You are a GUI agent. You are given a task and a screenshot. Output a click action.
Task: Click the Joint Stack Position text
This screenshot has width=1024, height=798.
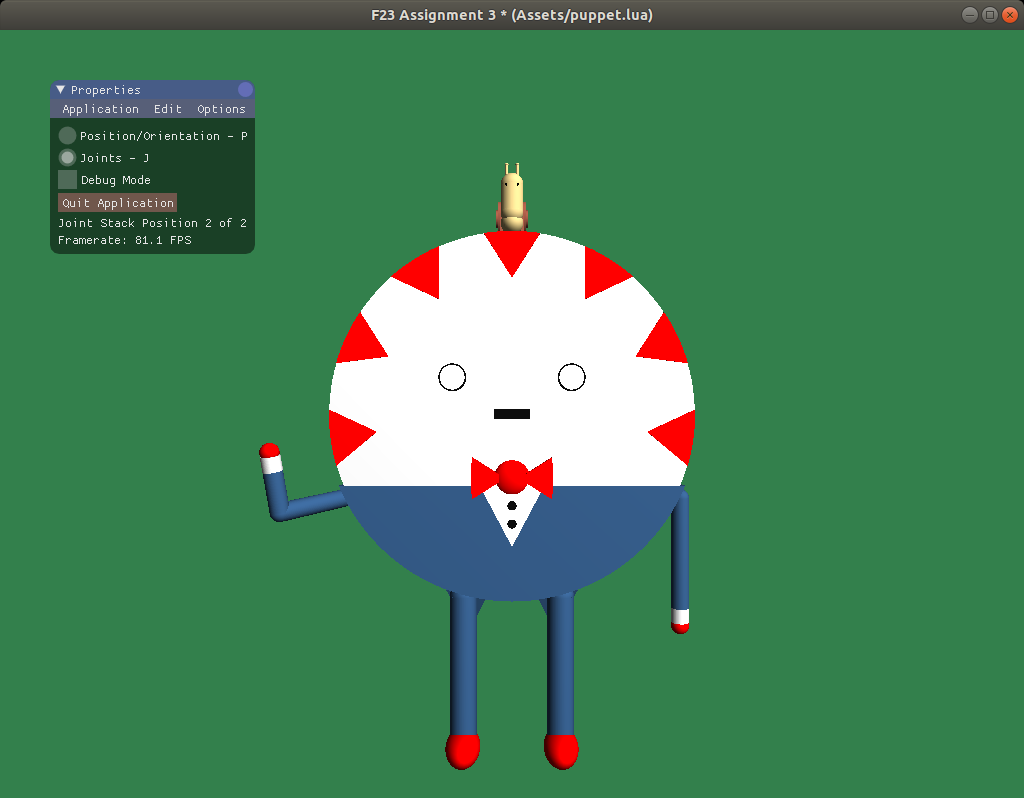[x=152, y=223]
